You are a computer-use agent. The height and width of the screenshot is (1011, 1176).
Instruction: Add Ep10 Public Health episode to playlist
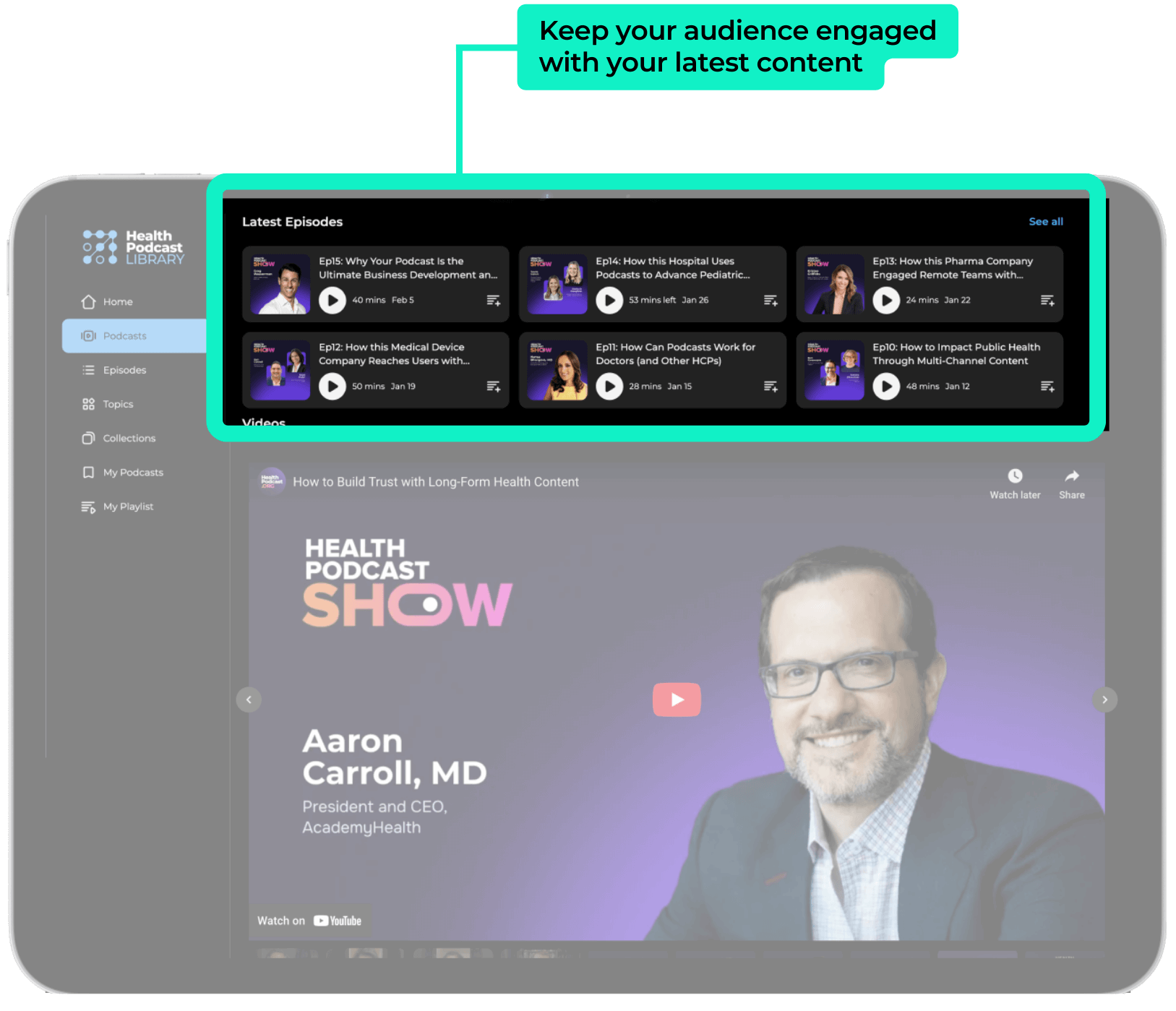[x=1047, y=387]
